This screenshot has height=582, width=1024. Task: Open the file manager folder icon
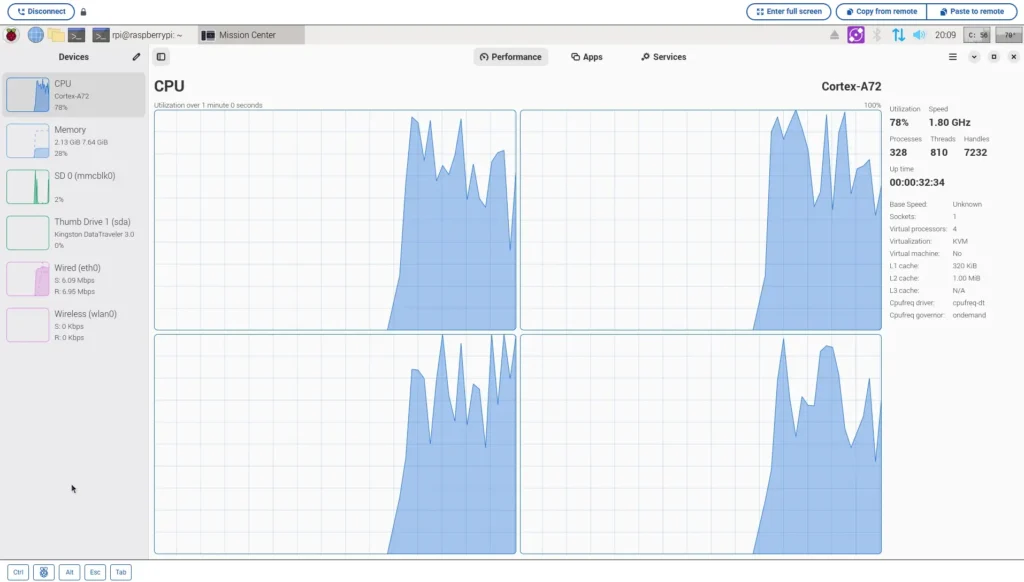[x=56, y=35]
